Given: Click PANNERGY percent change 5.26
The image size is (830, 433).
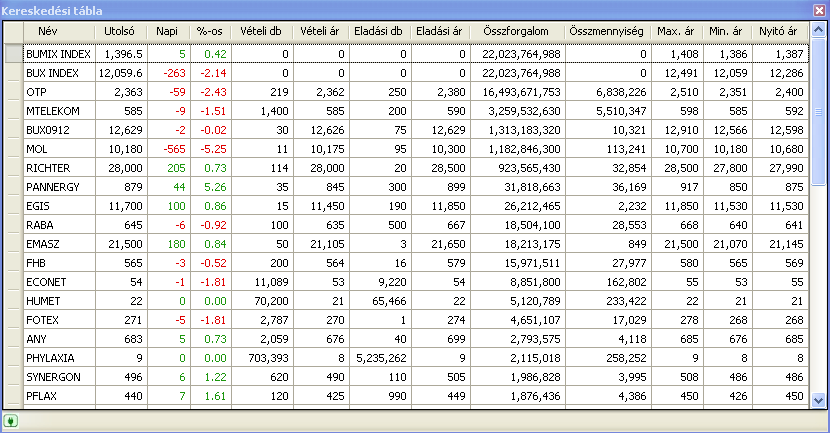Looking at the screenshot, I should 215,187.
